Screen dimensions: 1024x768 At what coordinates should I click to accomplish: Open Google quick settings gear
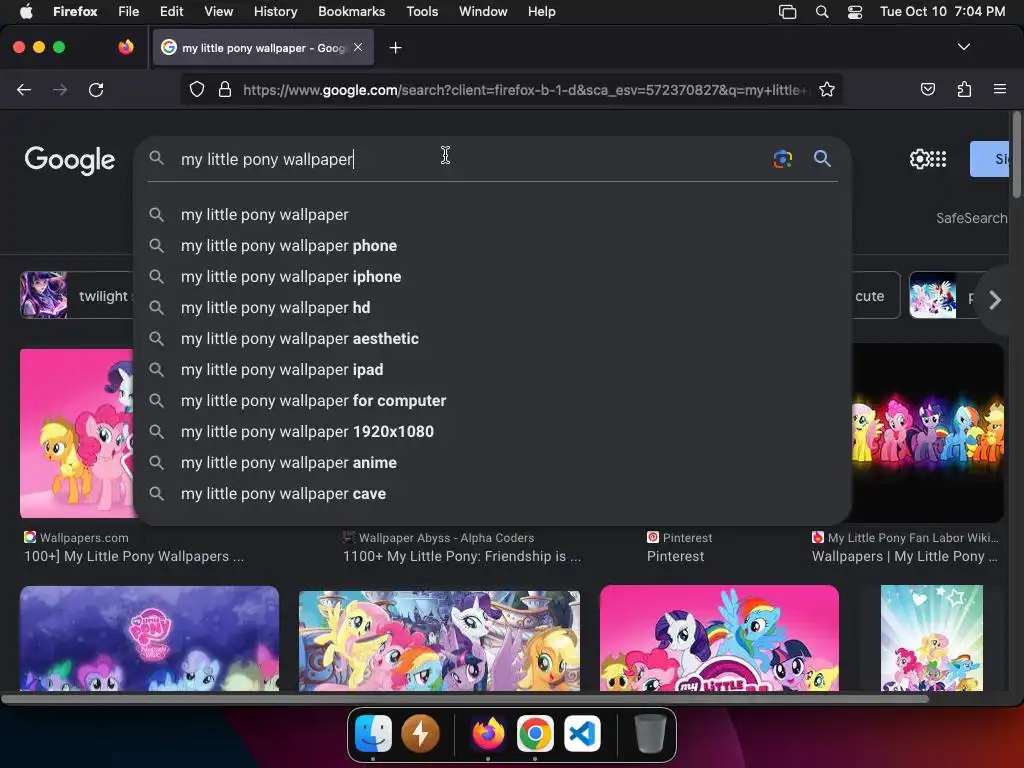(x=919, y=159)
